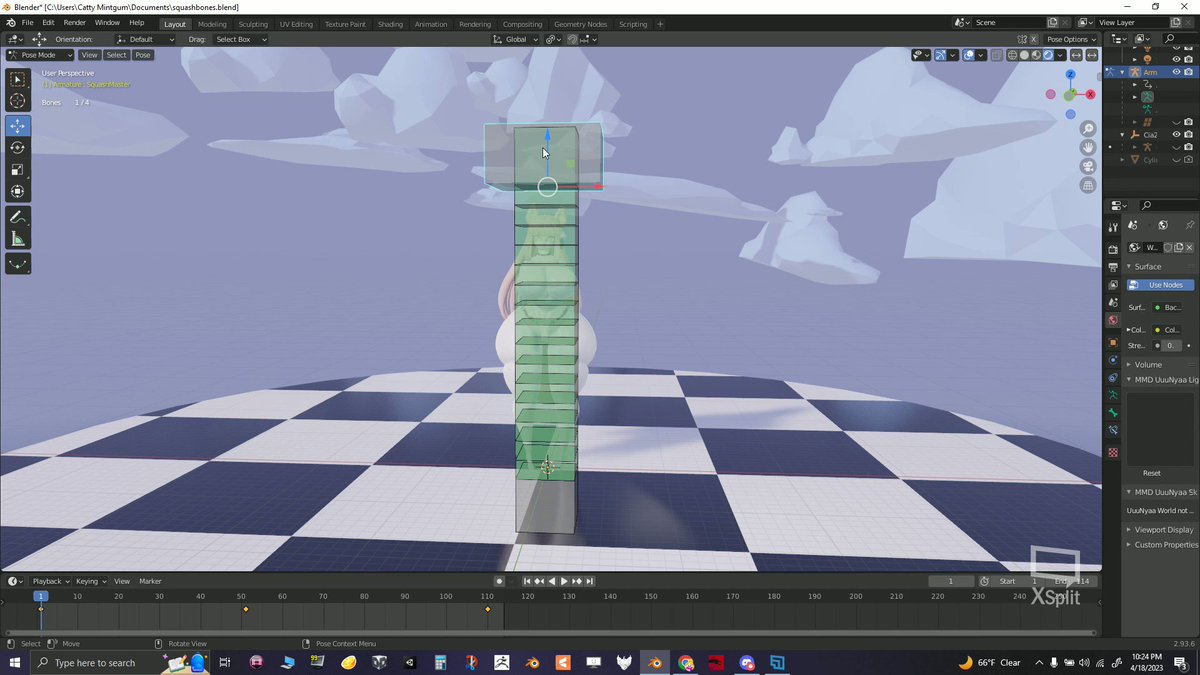
Task: Select the keyframe diamond at frame 110
Action: pos(487,609)
